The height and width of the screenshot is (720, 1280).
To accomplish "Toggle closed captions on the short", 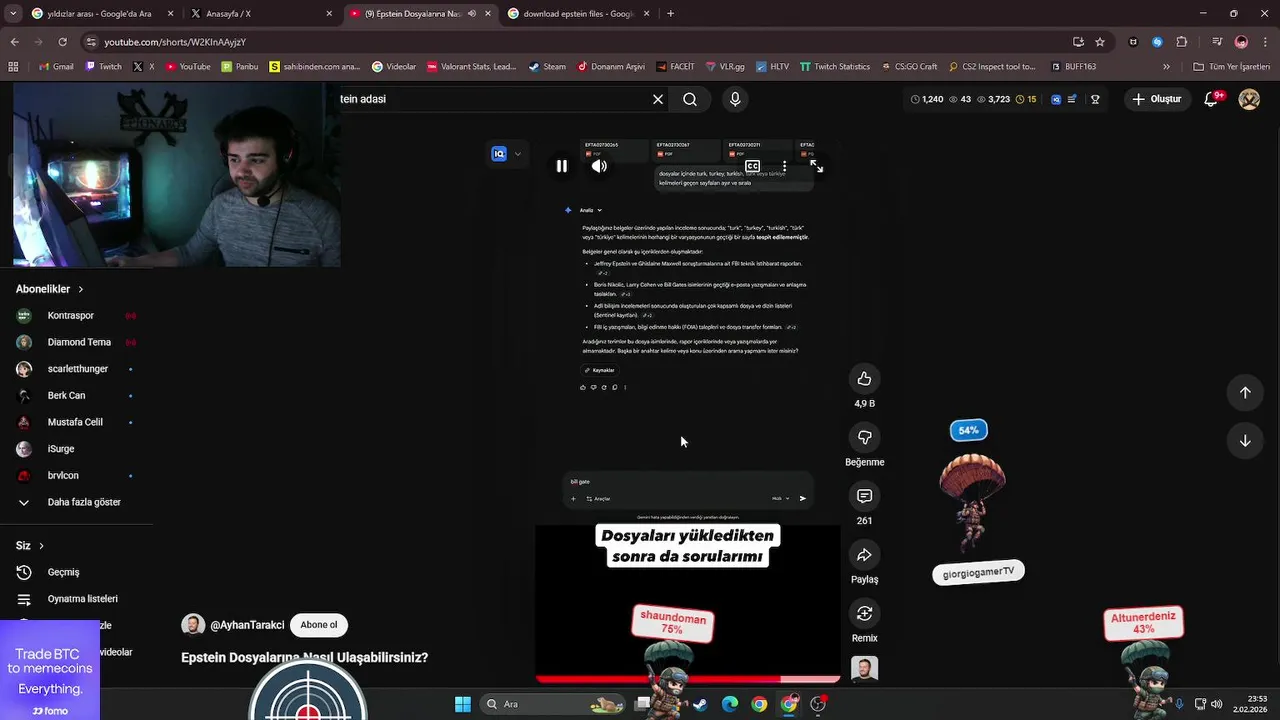I will pyautogui.click(x=752, y=166).
